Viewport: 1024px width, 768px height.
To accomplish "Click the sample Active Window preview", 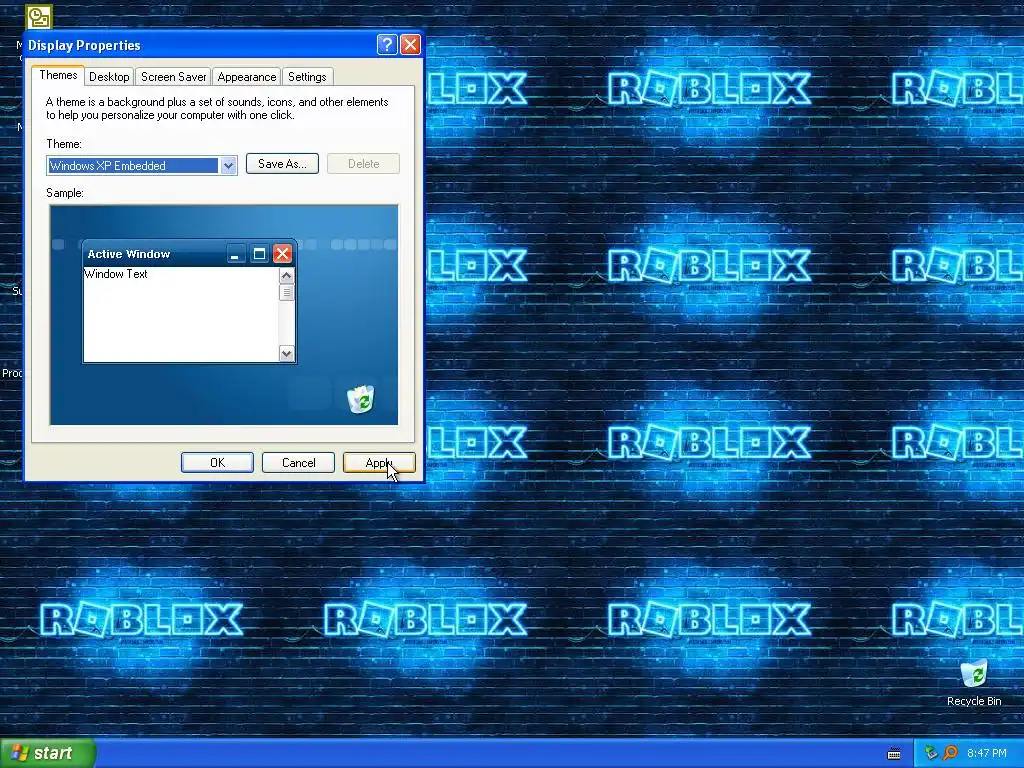I will (x=189, y=301).
